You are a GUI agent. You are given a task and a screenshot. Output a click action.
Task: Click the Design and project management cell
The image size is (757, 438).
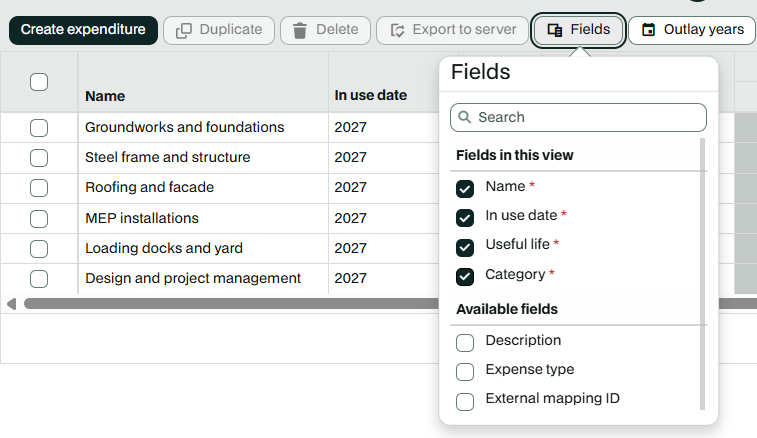click(x=203, y=278)
